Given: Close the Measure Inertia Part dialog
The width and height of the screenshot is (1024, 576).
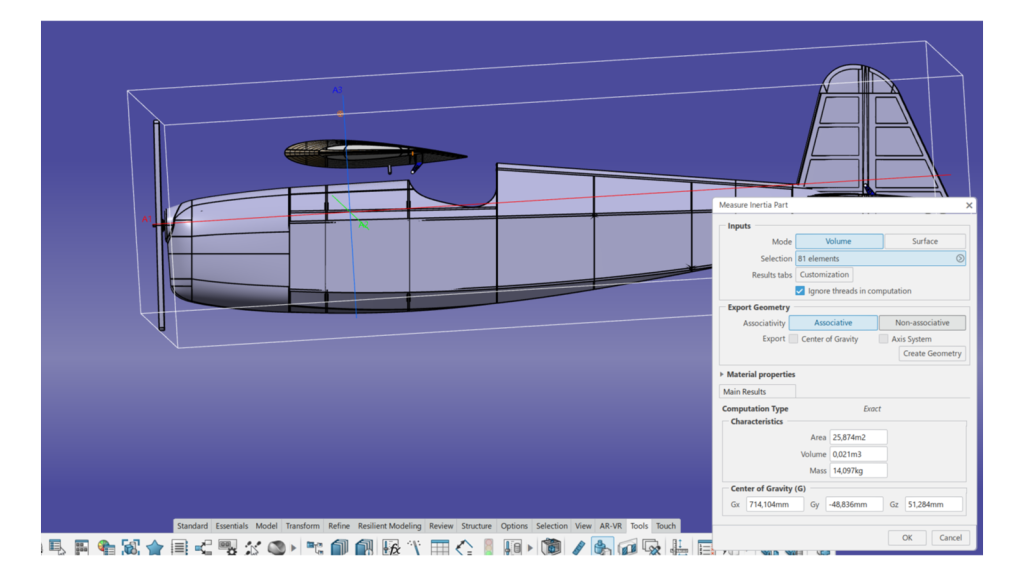Looking at the screenshot, I should (969, 205).
